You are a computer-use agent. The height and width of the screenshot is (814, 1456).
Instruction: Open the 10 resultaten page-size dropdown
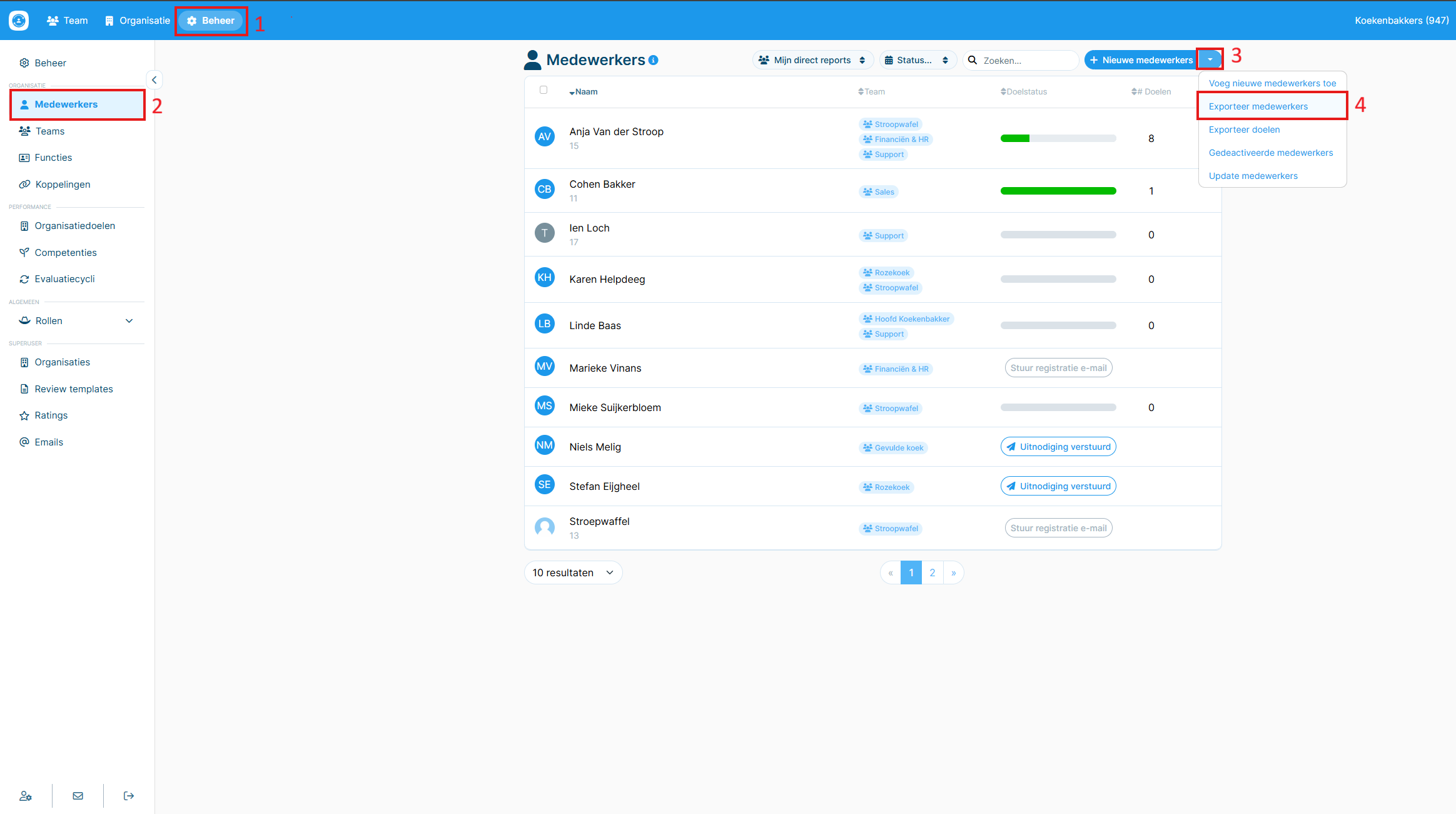coord(573,572)
